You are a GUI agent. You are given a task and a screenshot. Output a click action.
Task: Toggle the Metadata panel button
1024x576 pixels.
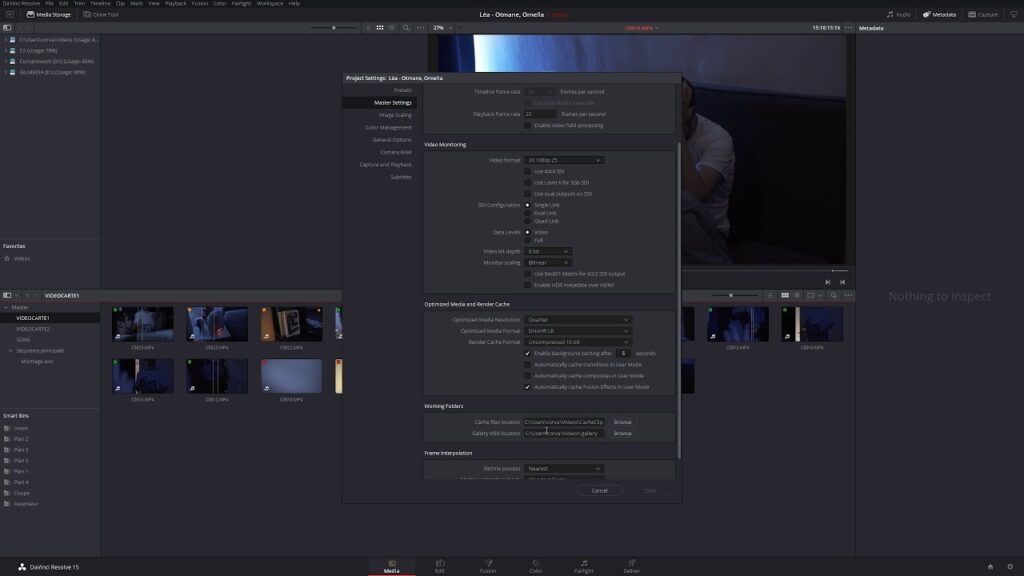[x=939, y=14]
